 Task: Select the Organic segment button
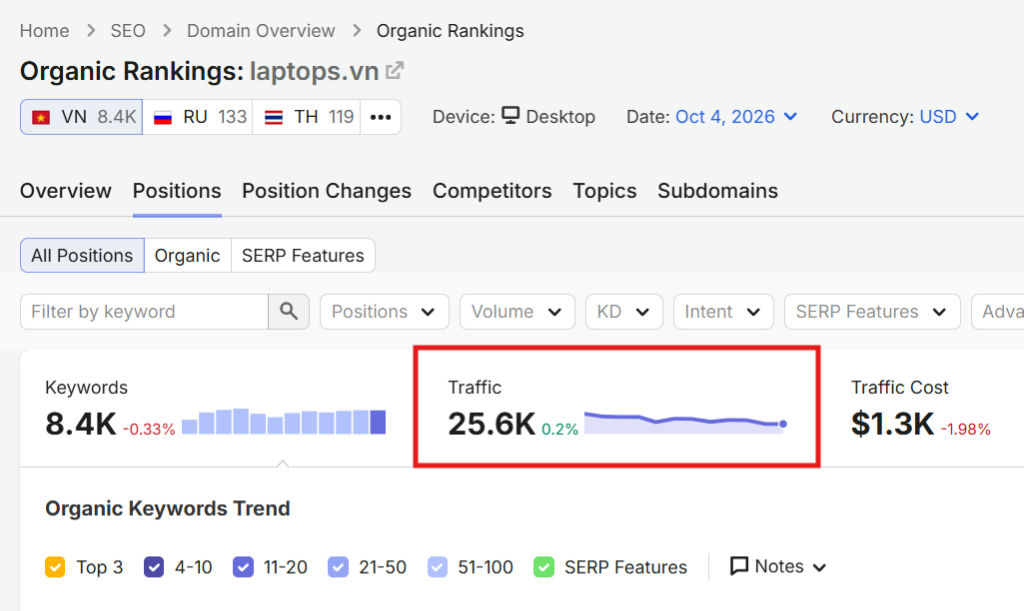pos(187,255)
